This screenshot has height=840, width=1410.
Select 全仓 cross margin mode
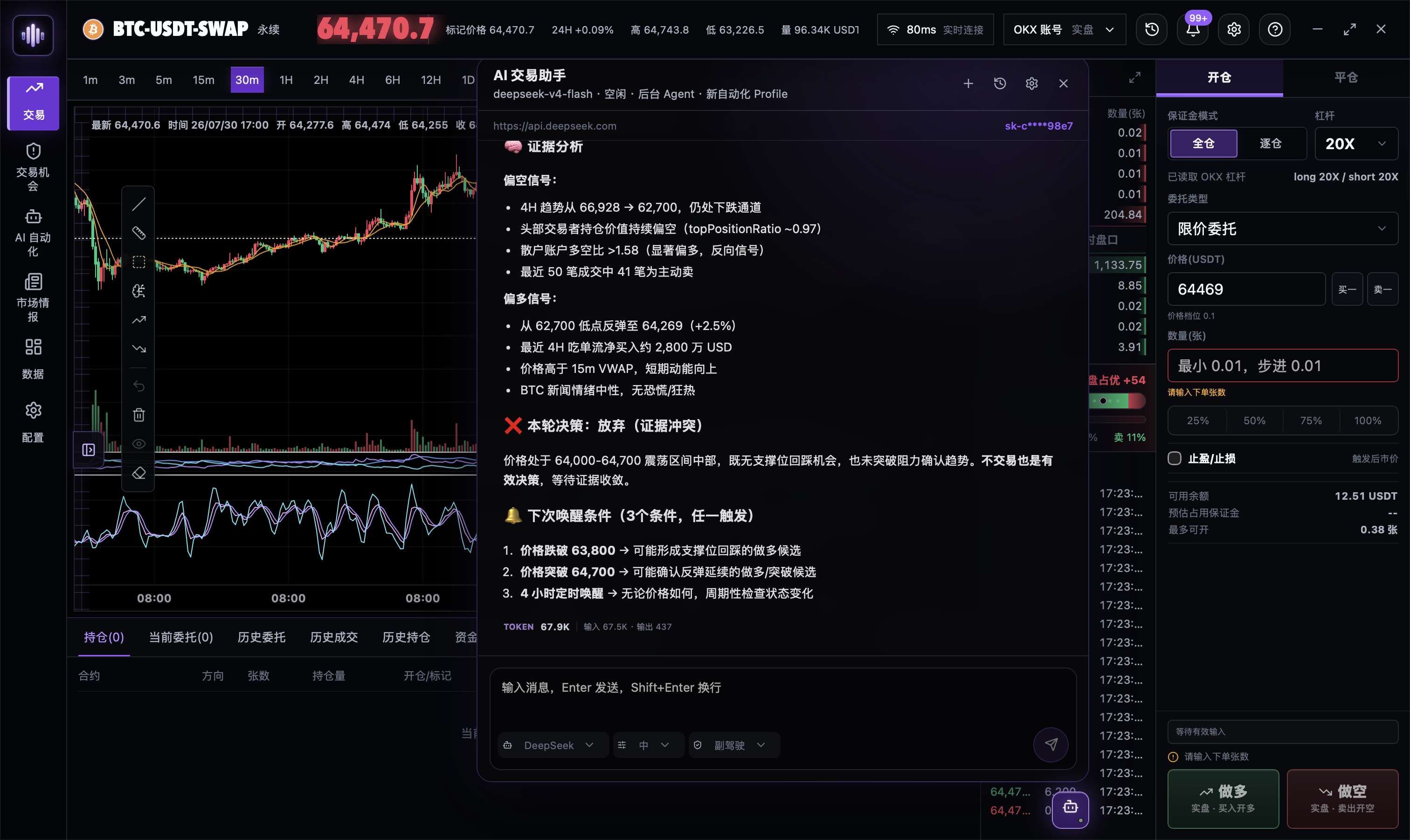[1203, 143]
